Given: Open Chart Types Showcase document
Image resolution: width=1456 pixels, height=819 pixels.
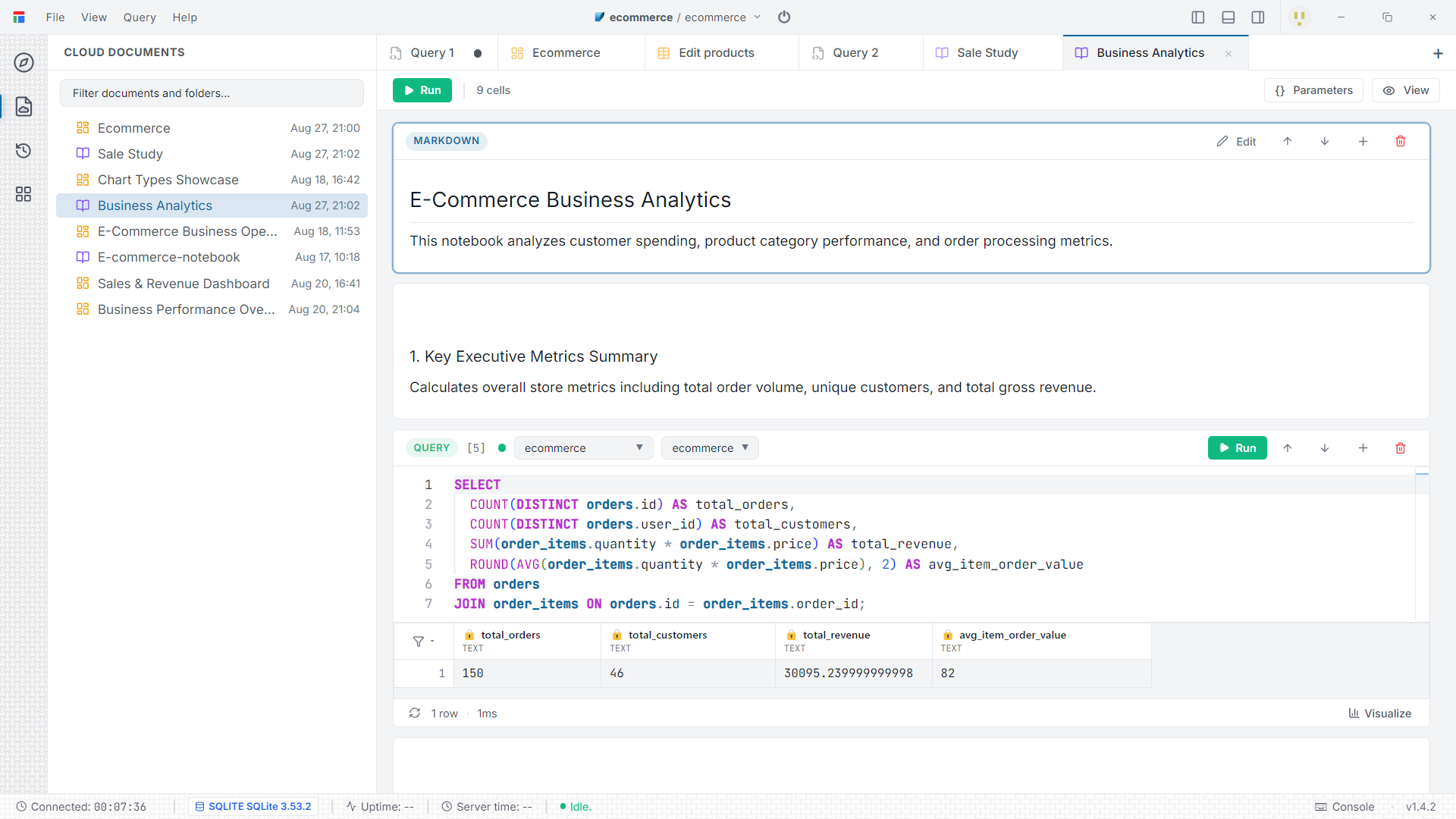Looking at the screenshot, I should pos(212,180).
